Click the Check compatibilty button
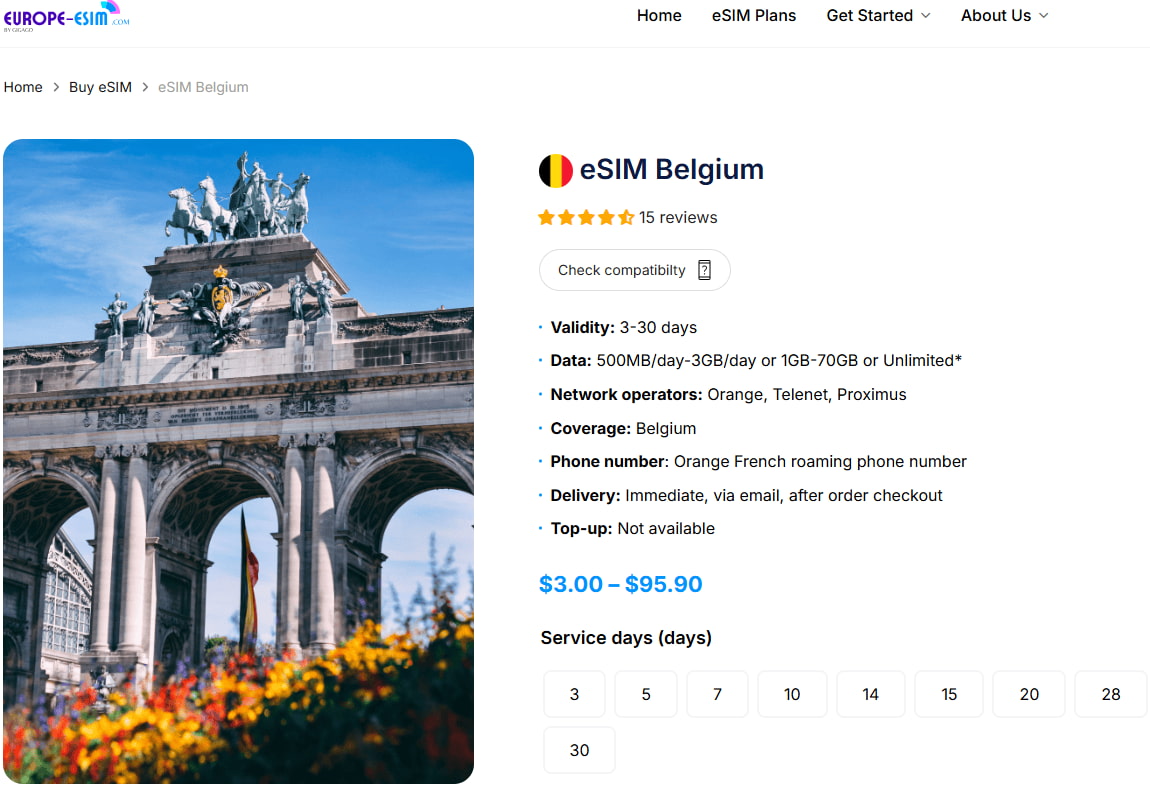The height and width of the screenshot is (786, 1150). click(634, 269)
